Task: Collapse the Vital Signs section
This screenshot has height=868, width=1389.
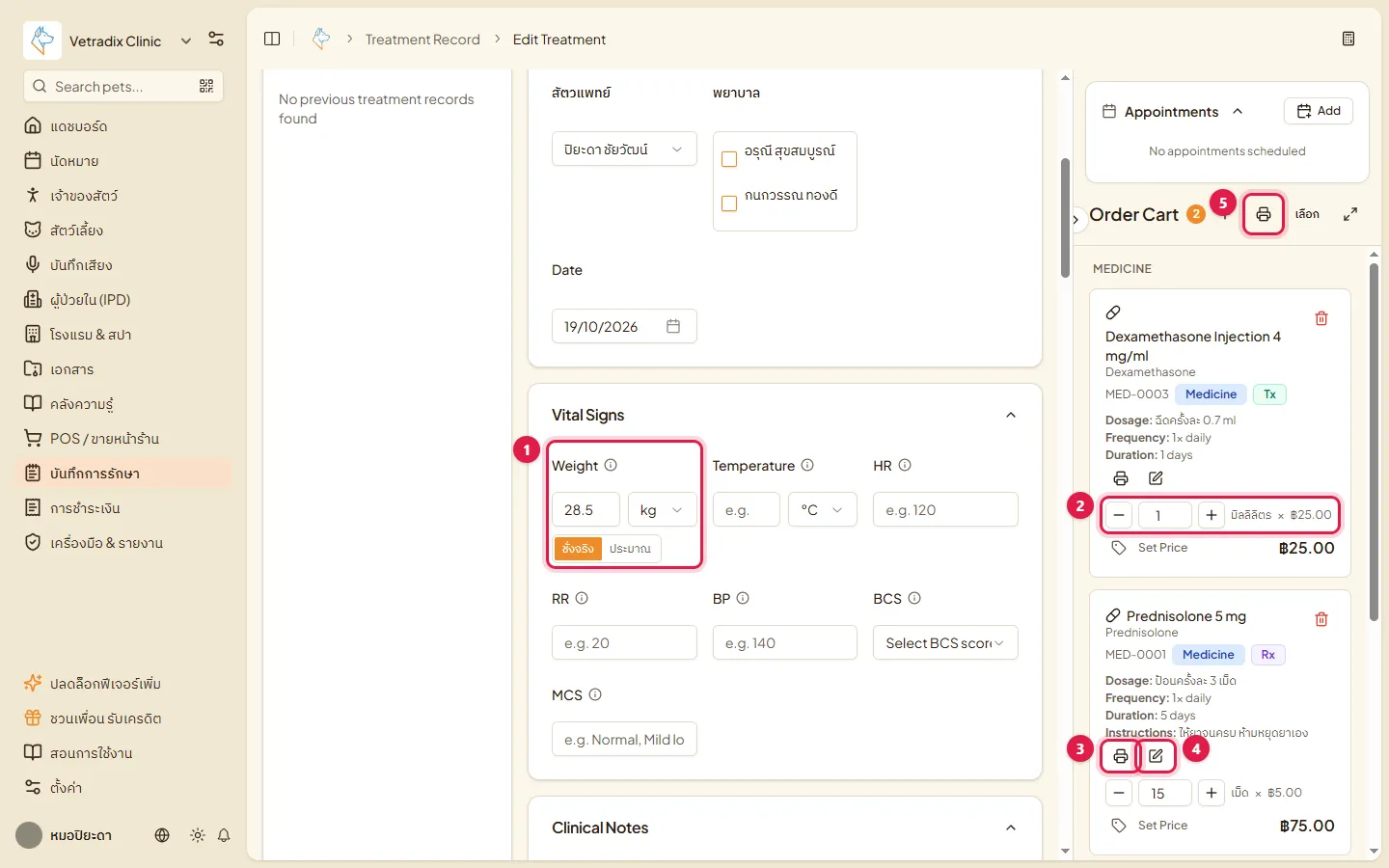Action: point(1011,415)
